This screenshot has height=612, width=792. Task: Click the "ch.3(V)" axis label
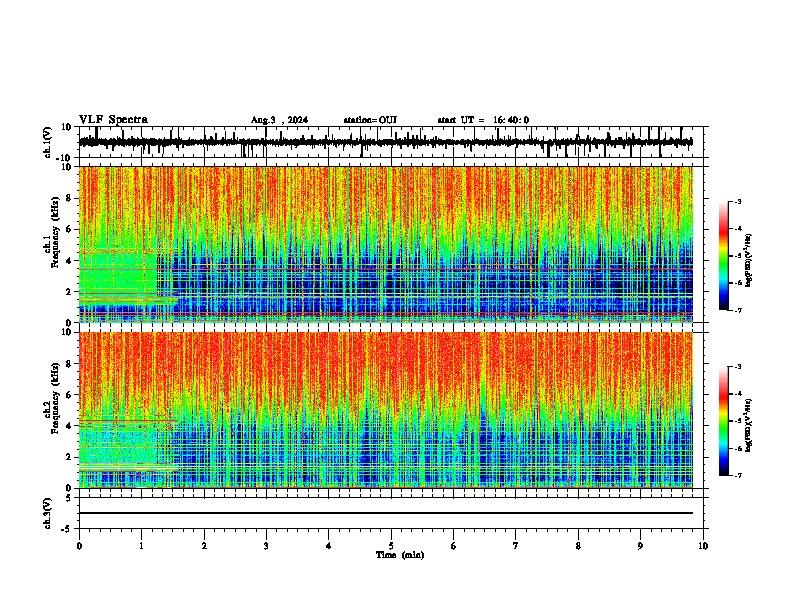[x=48, y=513]
